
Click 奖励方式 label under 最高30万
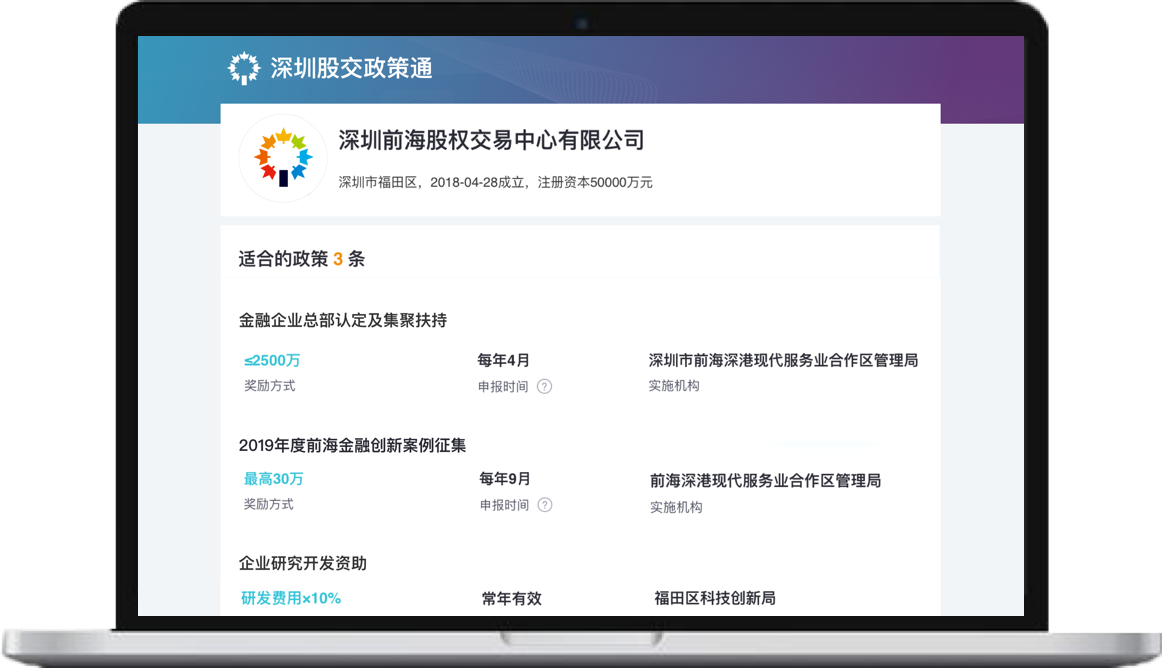[269, 504]
